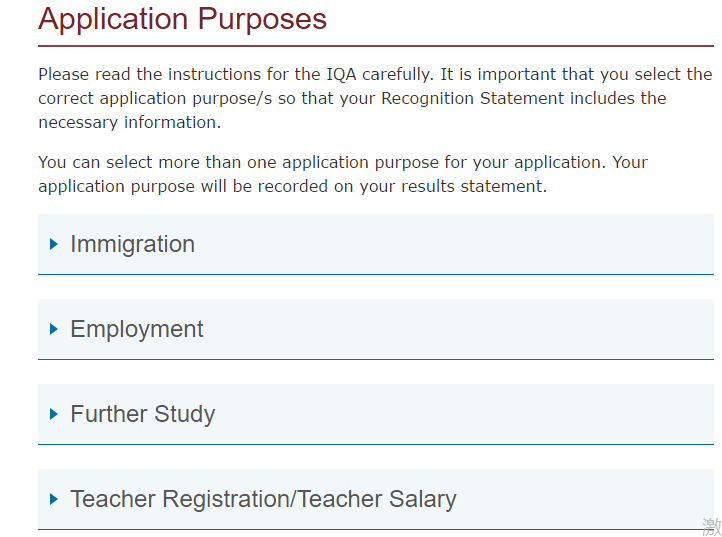722x537 pixels.
Task: Click empty area of the Employment panel bar
Action: tap(458, 329)
